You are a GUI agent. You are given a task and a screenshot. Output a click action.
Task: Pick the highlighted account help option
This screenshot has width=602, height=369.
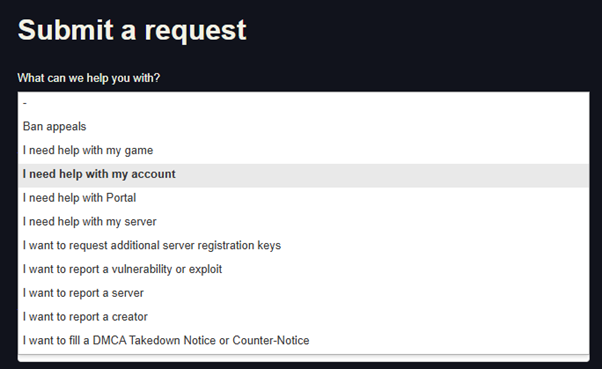click(x=303, y=174)
